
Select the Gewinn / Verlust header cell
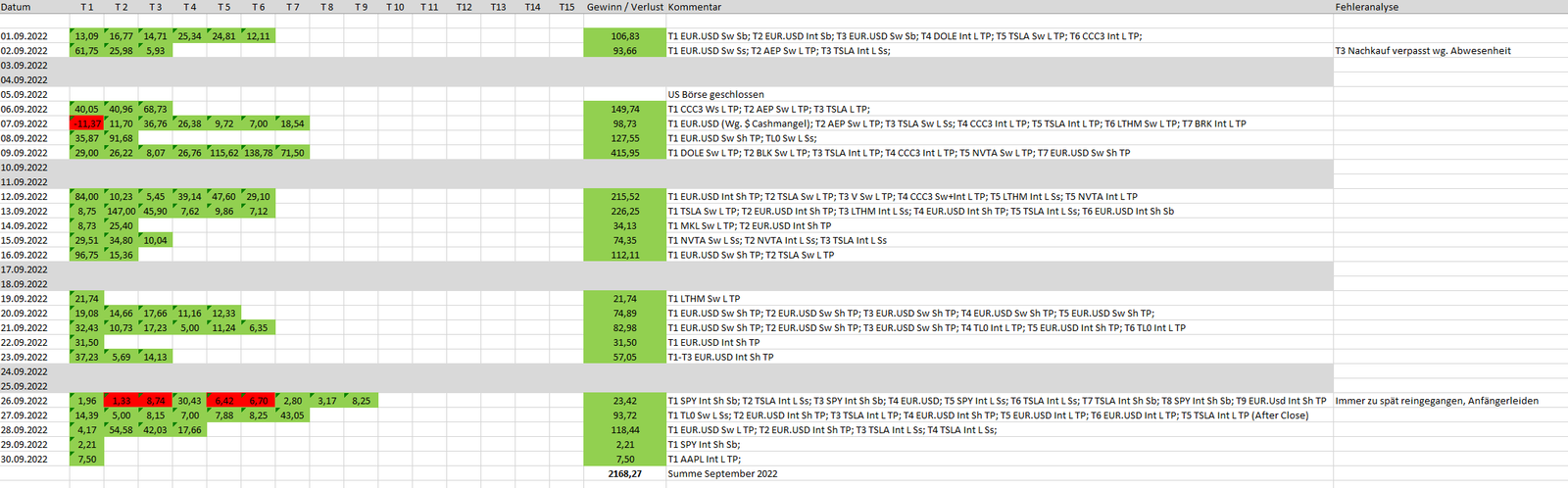point(624,7)
